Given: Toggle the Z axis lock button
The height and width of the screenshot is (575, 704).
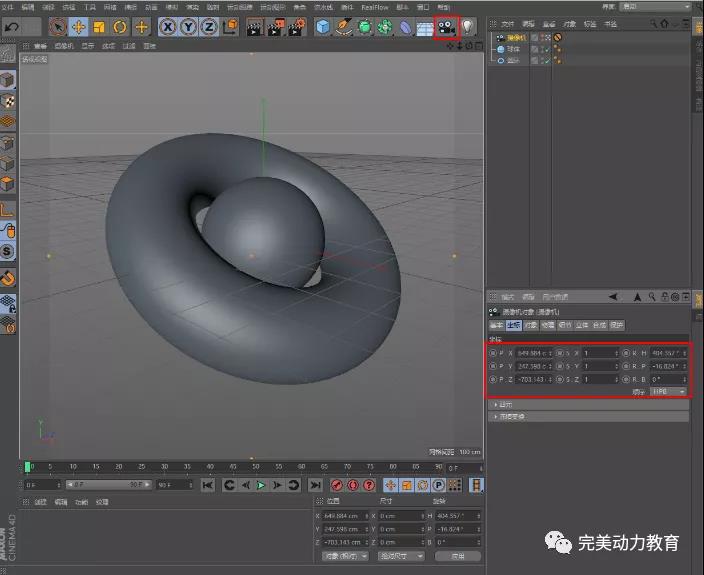Looking at the screenshot, I should 209,27.
